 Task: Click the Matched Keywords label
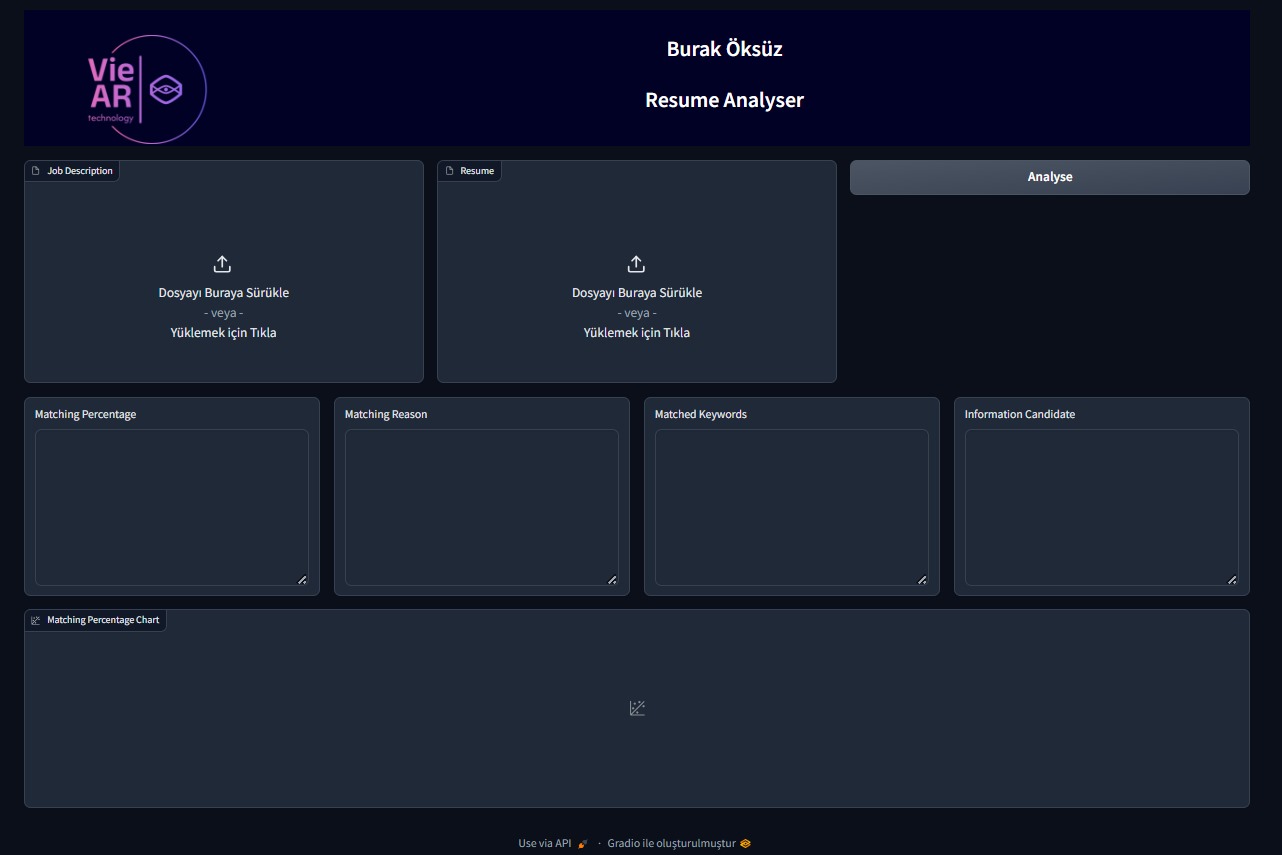(701, 414)
